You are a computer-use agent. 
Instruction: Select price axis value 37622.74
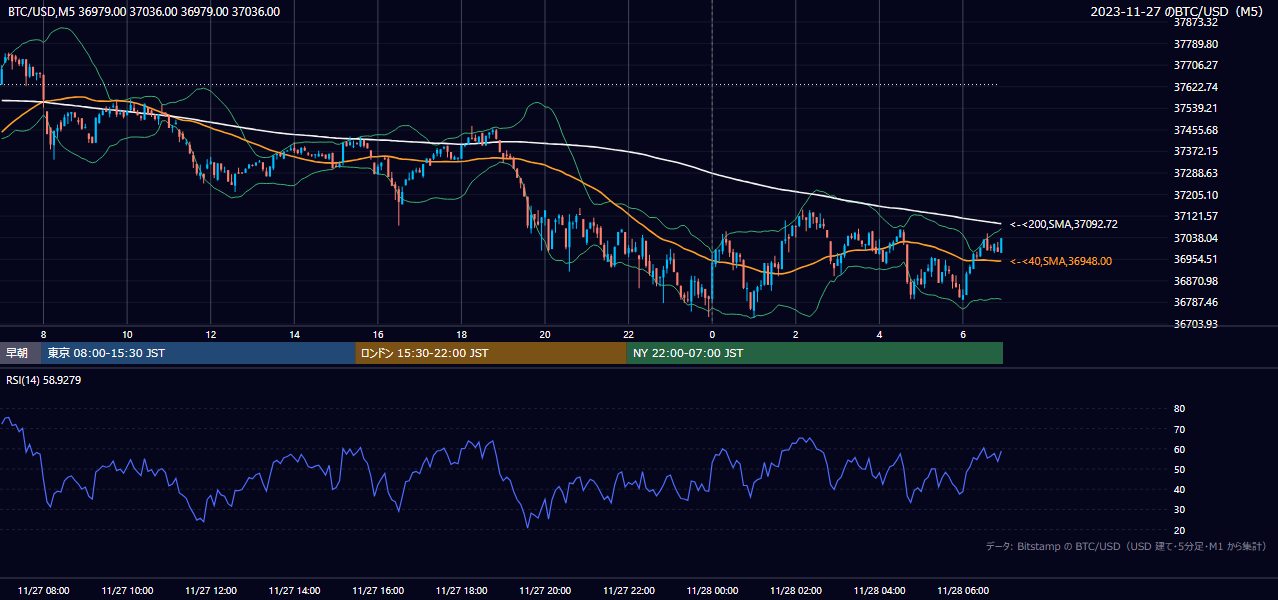coord(1196,87)
